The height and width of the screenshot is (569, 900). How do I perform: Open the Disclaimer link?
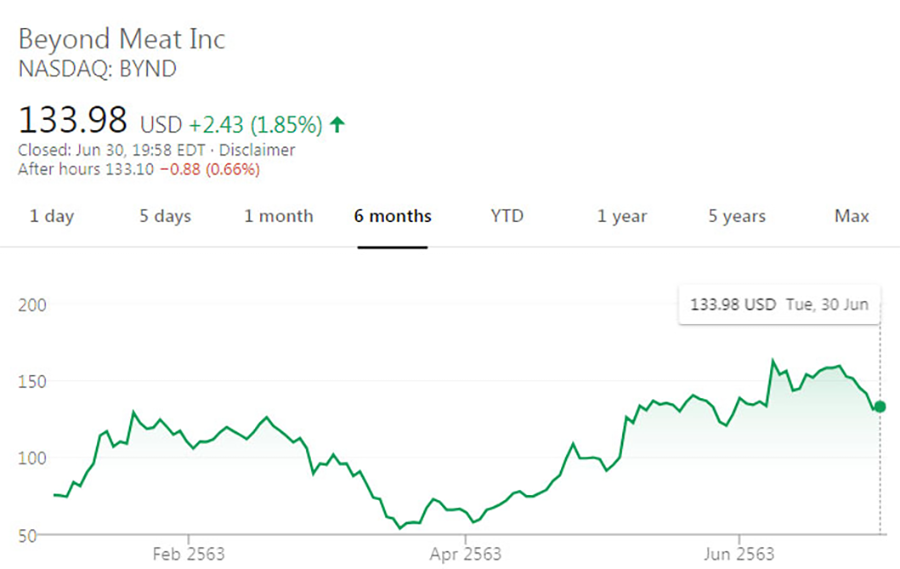[x=260, y=150]
